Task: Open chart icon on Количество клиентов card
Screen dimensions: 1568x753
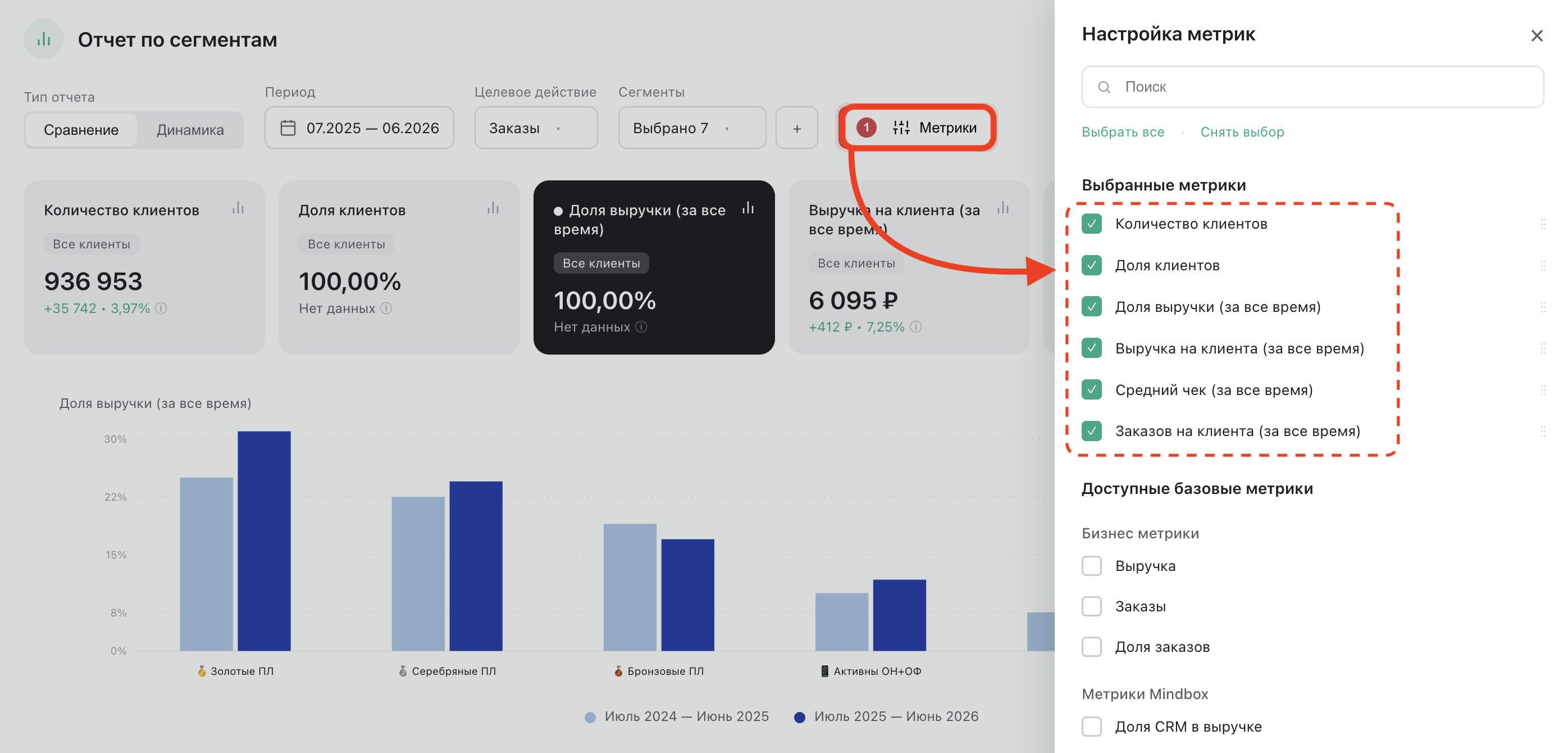Action: pyautogui.click(x=238, y=208)
